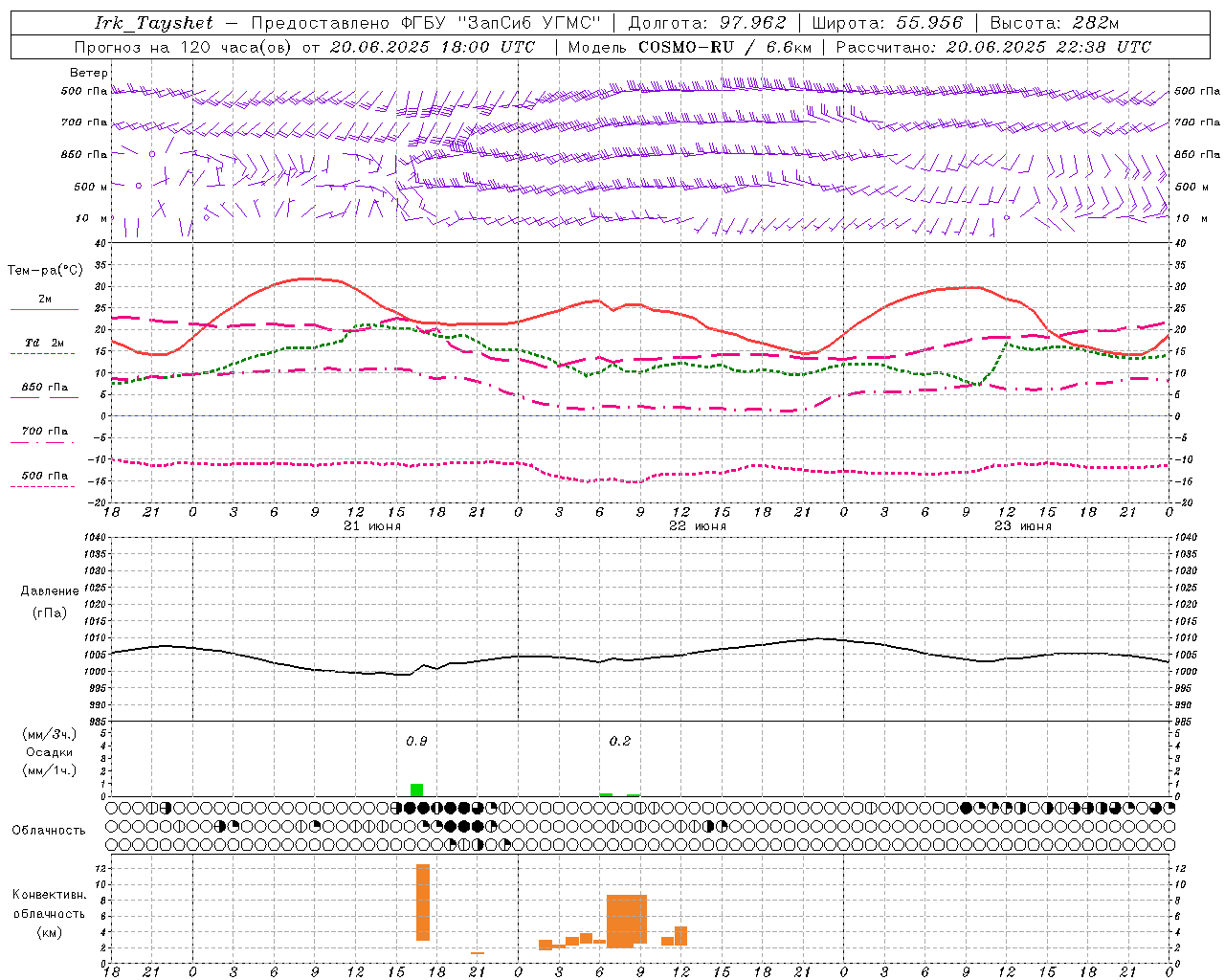Click the 'Ветер' wind panel label

coord(89,73)
